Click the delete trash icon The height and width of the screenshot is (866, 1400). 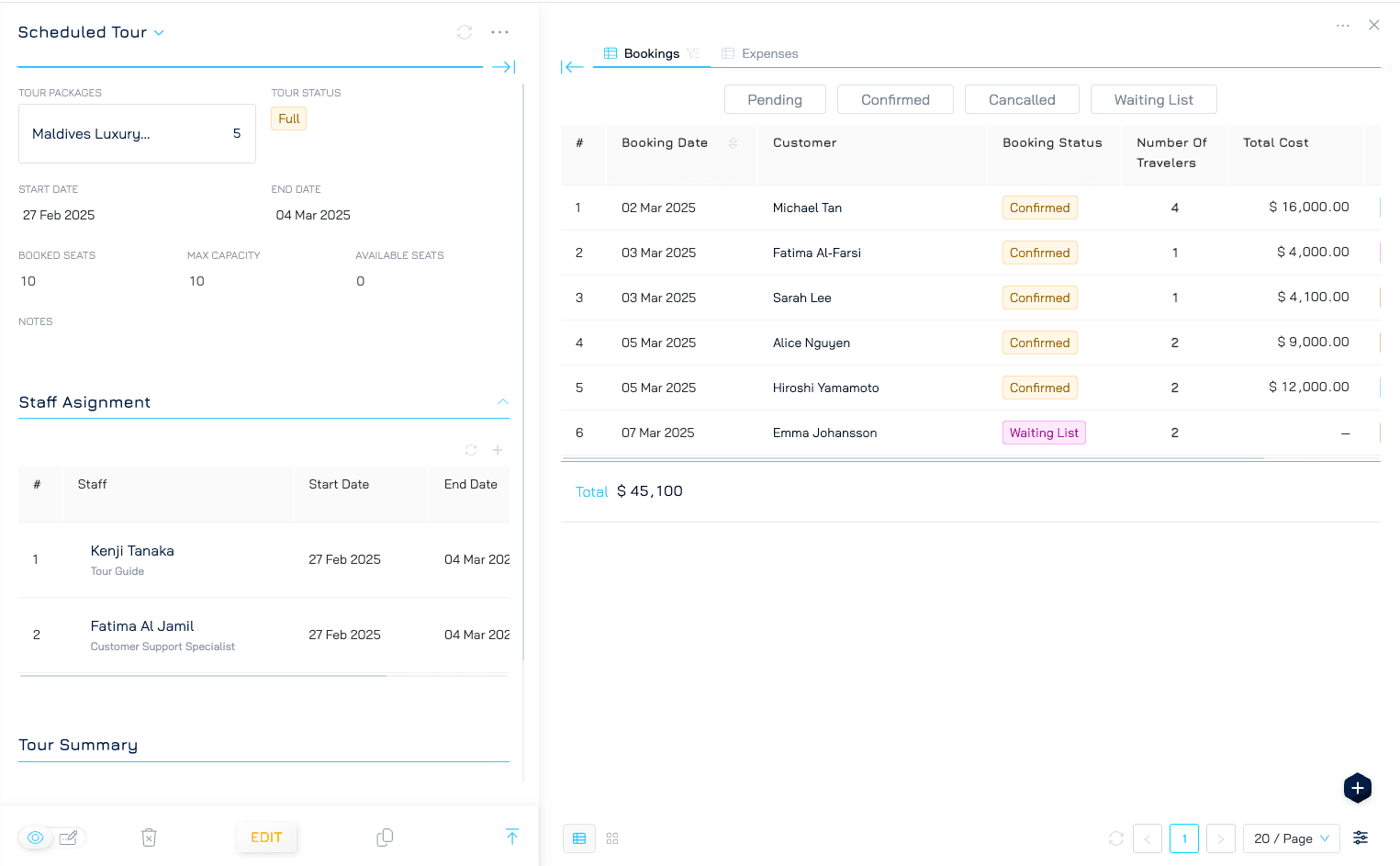[x=149, y=838]
